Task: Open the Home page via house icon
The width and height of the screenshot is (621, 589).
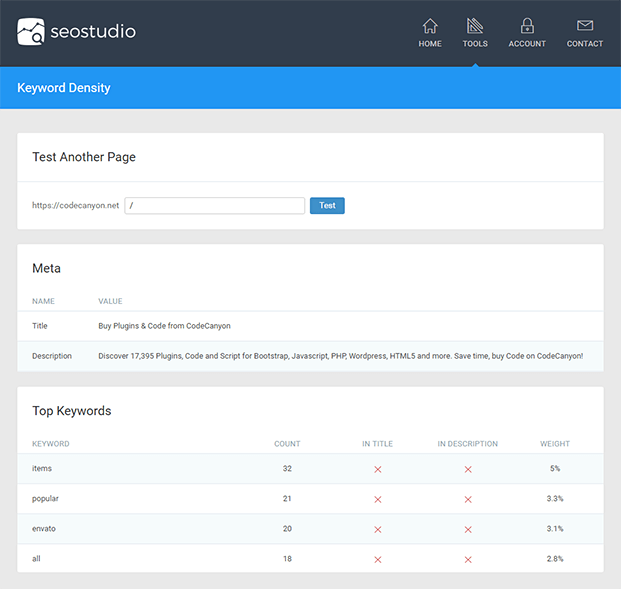Action: coord(430,26)
